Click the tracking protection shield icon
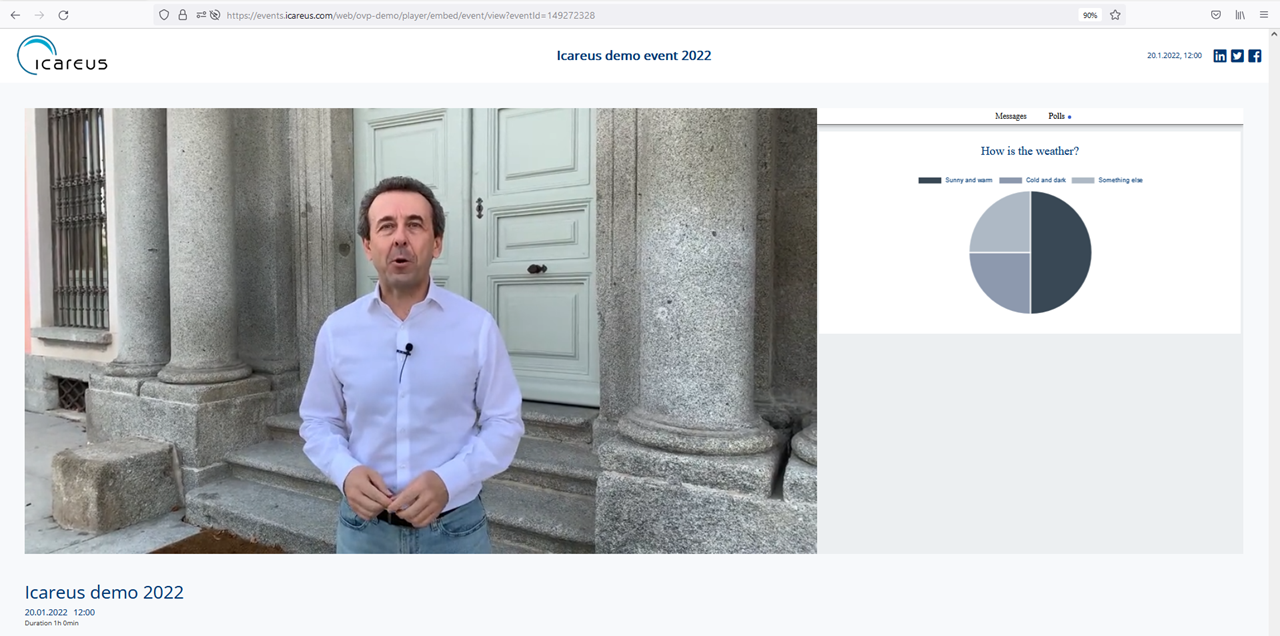 (x=165, y=15)
